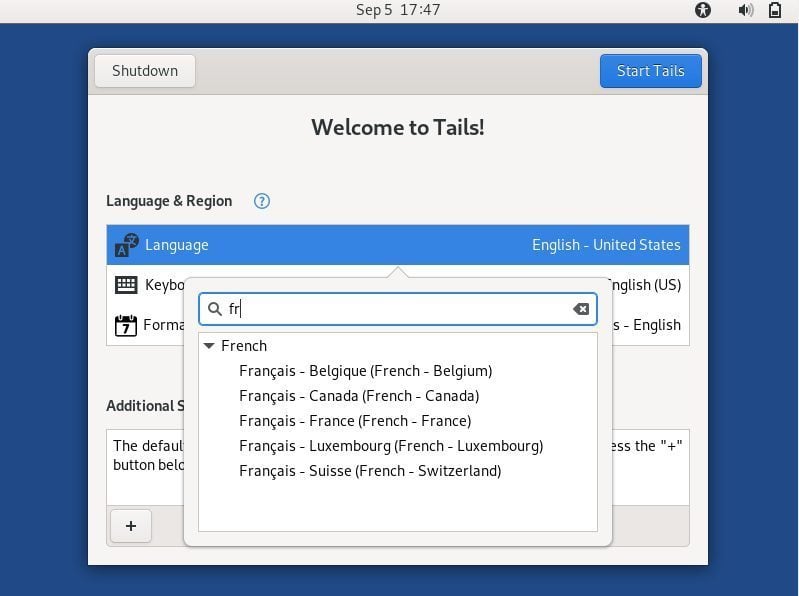
Task: Select Français - Belgique language option
Action: (365, 371)
